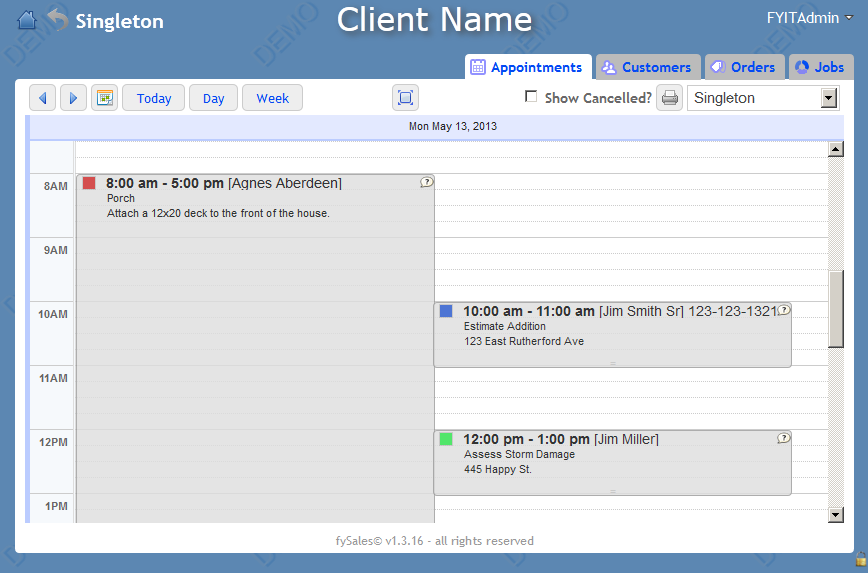Open the 8:00 am - 5:00 pm Agnes Aberdeen appointment

pyautogui.click(x=255, y=349)
